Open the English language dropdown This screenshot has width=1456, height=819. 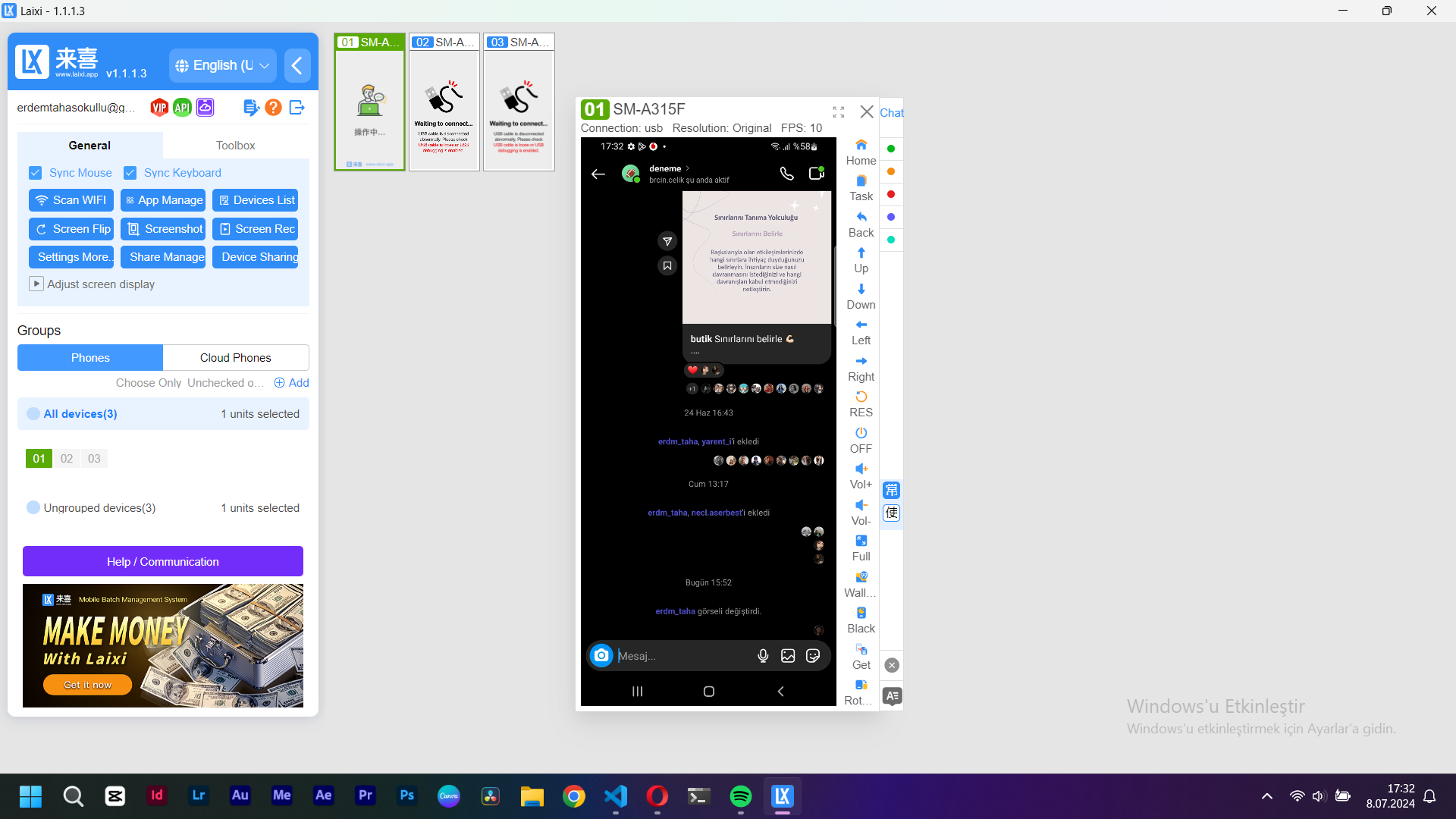coord(223,66)
